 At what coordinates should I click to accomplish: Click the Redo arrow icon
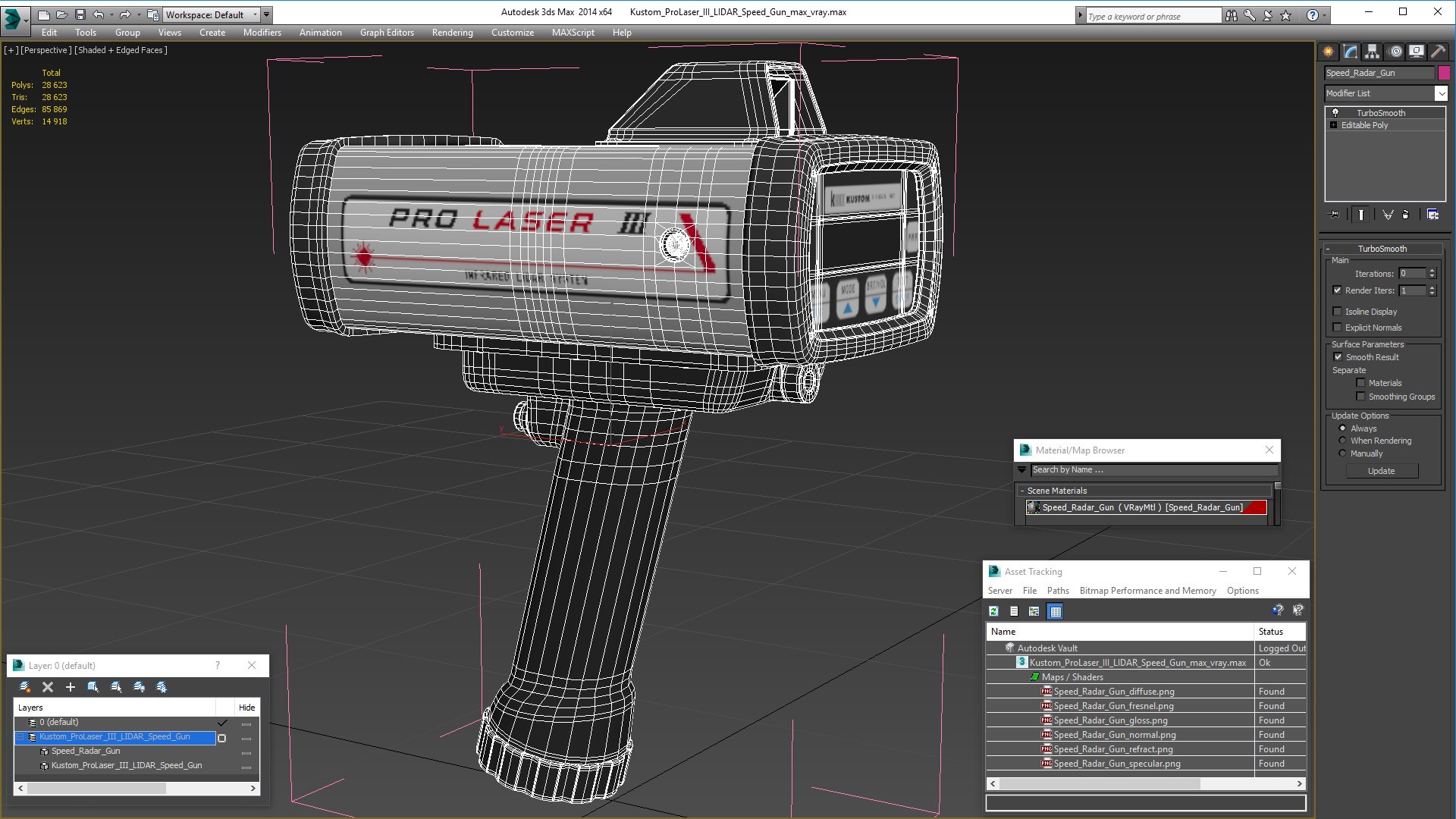125,14
